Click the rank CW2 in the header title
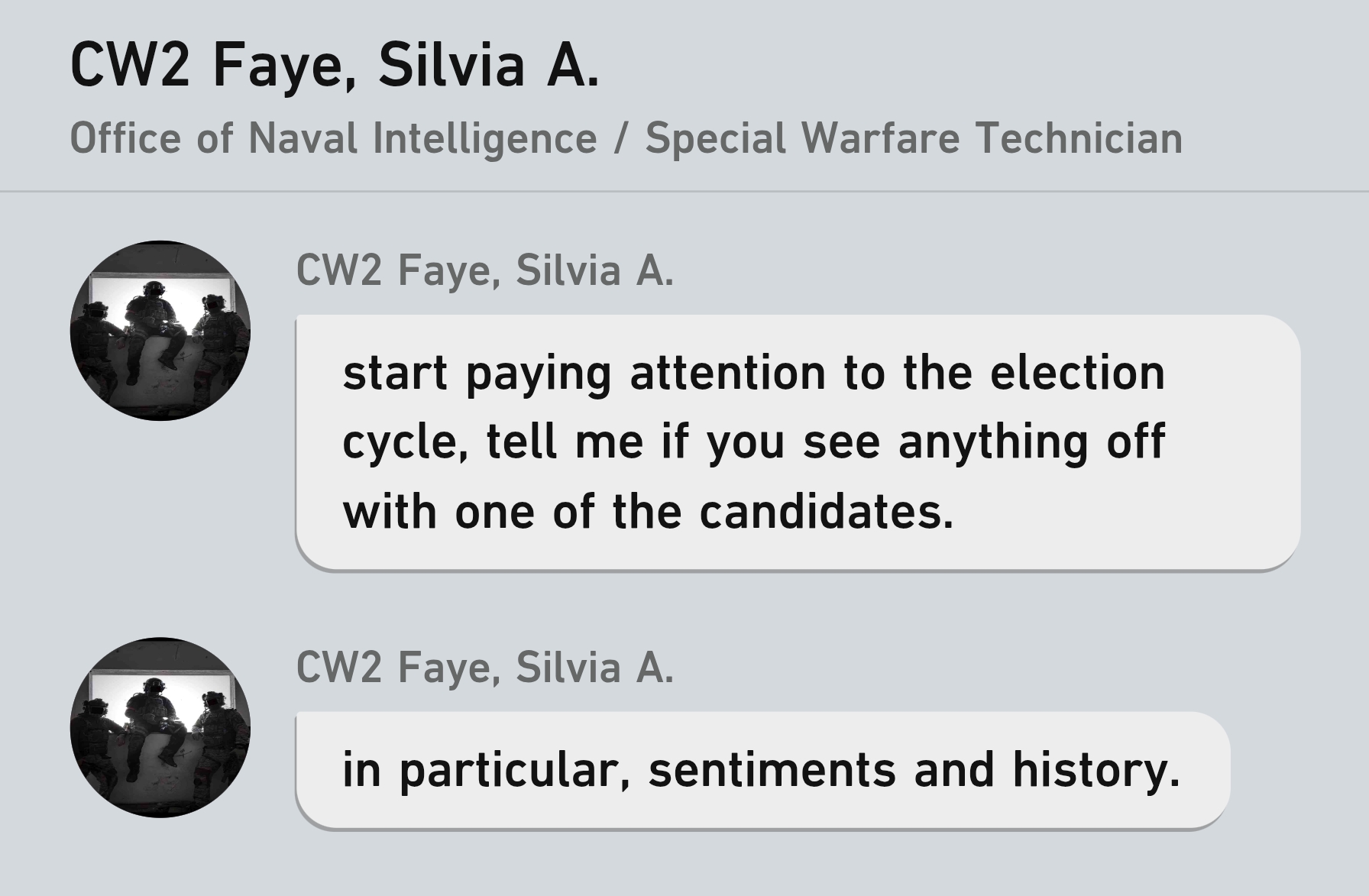Image resolution: width=1369 pixels, height=896 pixels. (130, 65)
